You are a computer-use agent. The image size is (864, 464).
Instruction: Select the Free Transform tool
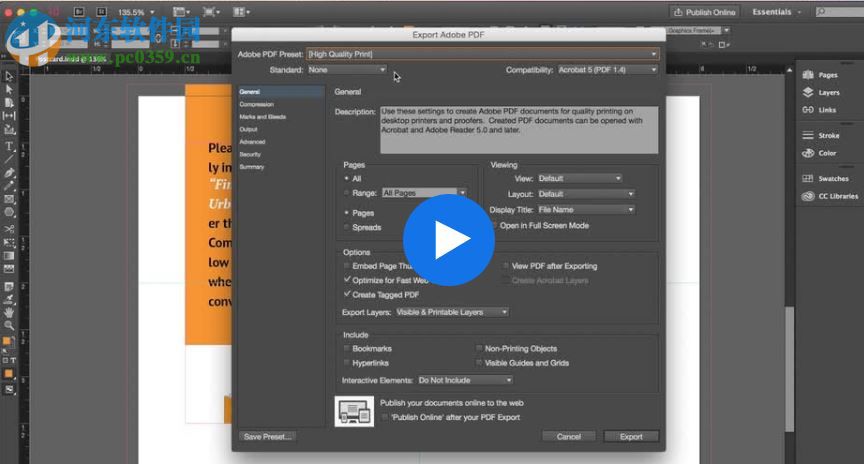coord(9,242)
